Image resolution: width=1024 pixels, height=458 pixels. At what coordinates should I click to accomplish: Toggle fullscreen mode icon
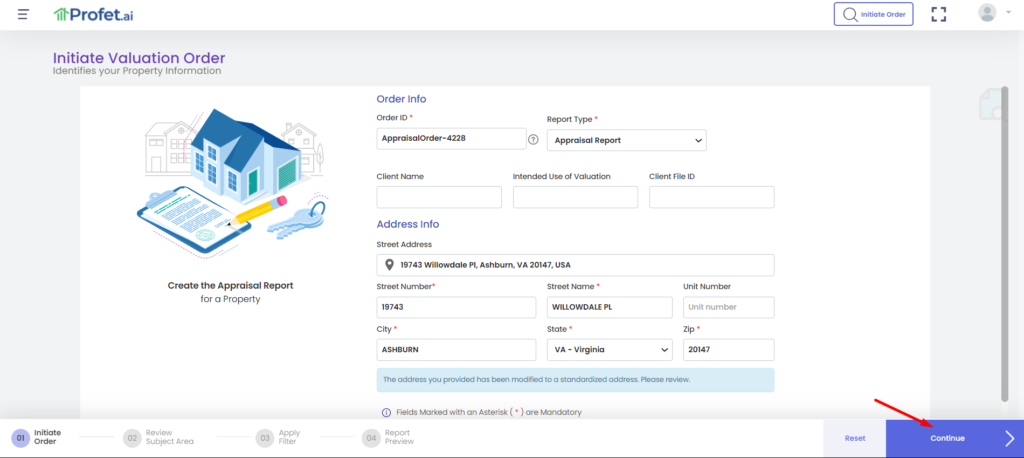[x=938, y=14]
